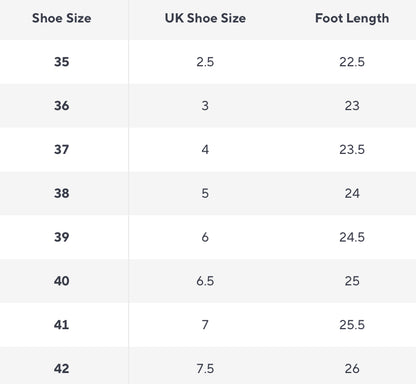Click UK shoe size 7.5 value
416x384 pixels.
coord(205,369)
